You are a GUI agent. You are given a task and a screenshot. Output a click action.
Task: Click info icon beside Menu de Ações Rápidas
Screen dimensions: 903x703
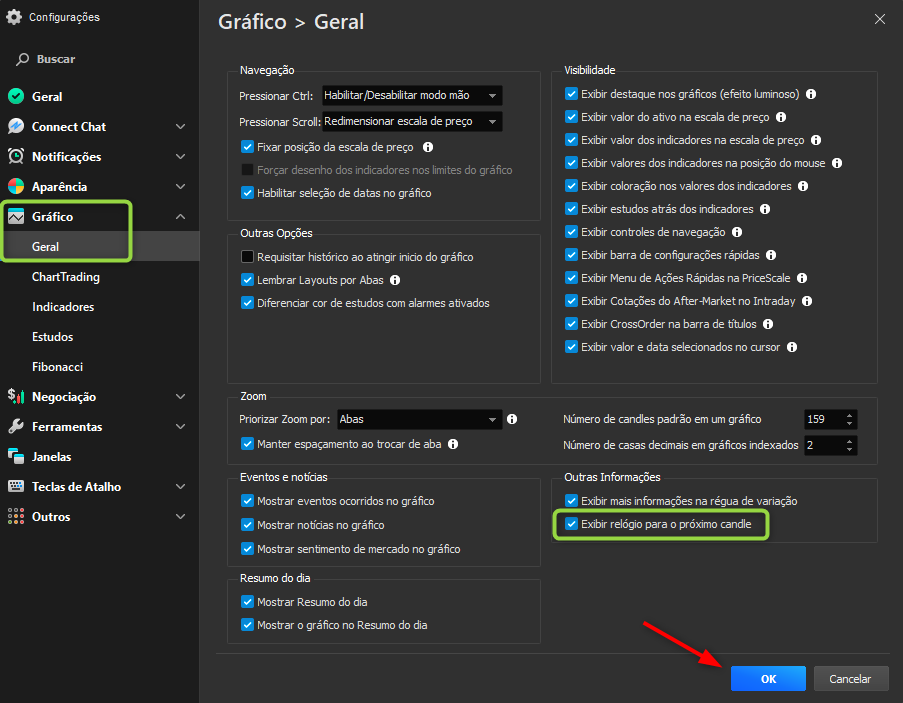click(802, 278)
